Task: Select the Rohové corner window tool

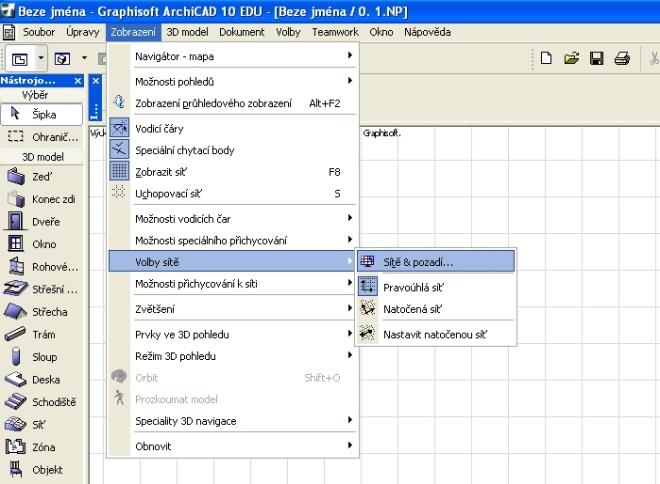Action: (x=42, y=267)
